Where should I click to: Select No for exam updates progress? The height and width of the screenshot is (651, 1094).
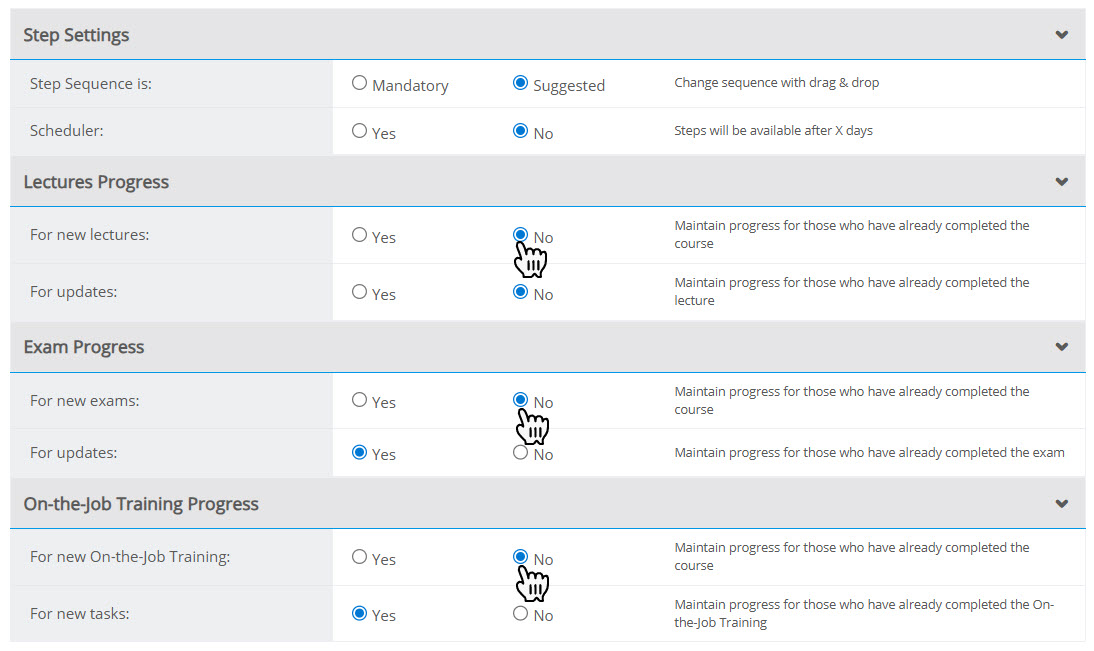[519, 452]
